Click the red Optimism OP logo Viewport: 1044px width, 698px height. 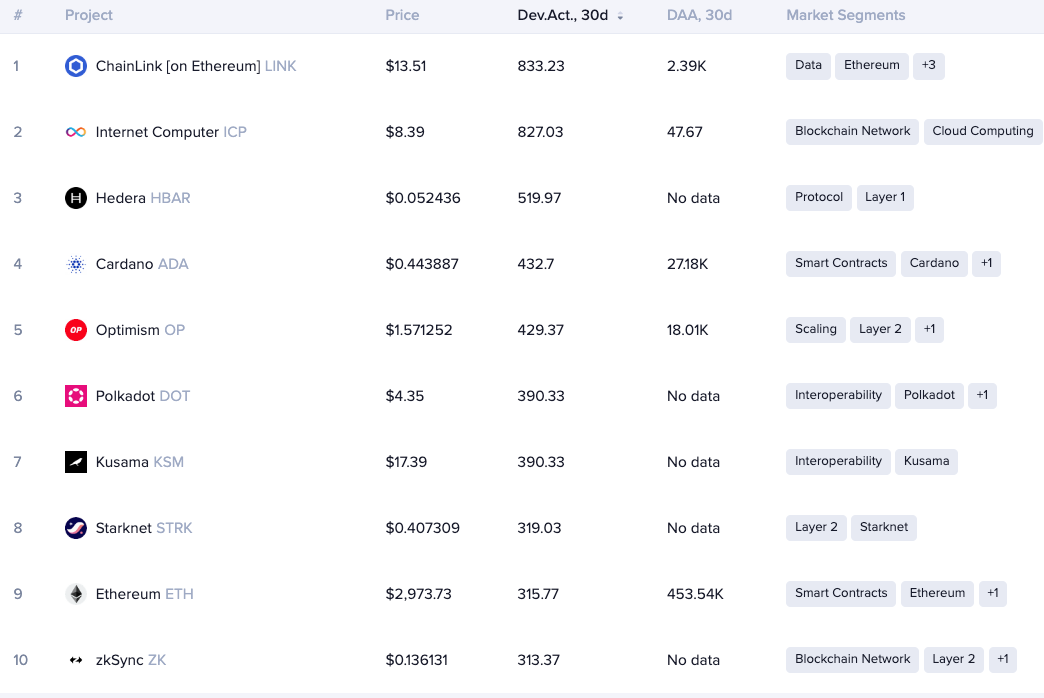pyautogui.click(x=76, y=330)
